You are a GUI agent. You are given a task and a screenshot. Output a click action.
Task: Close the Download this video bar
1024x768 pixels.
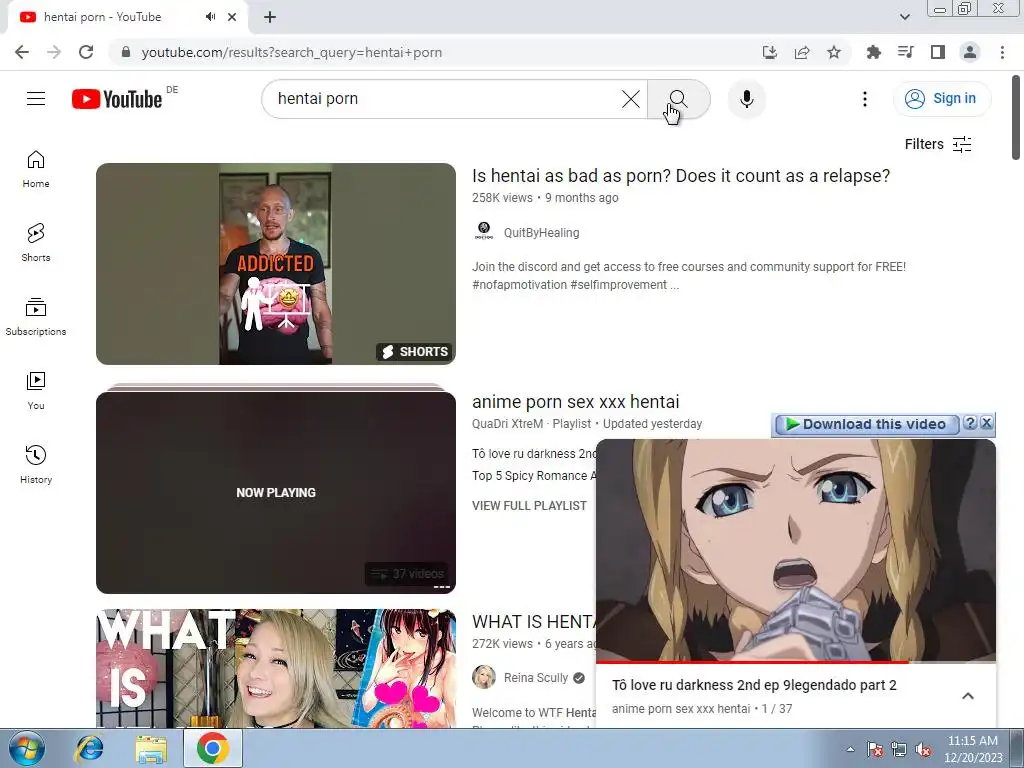987,423
